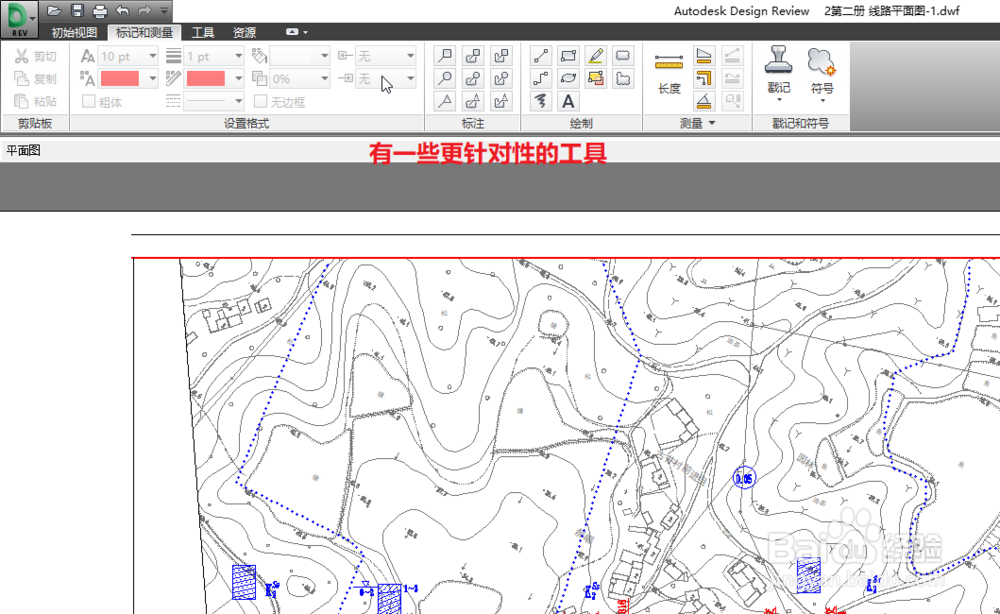Click the line color swatch
Screen dimensions: 1000x614
205,78
